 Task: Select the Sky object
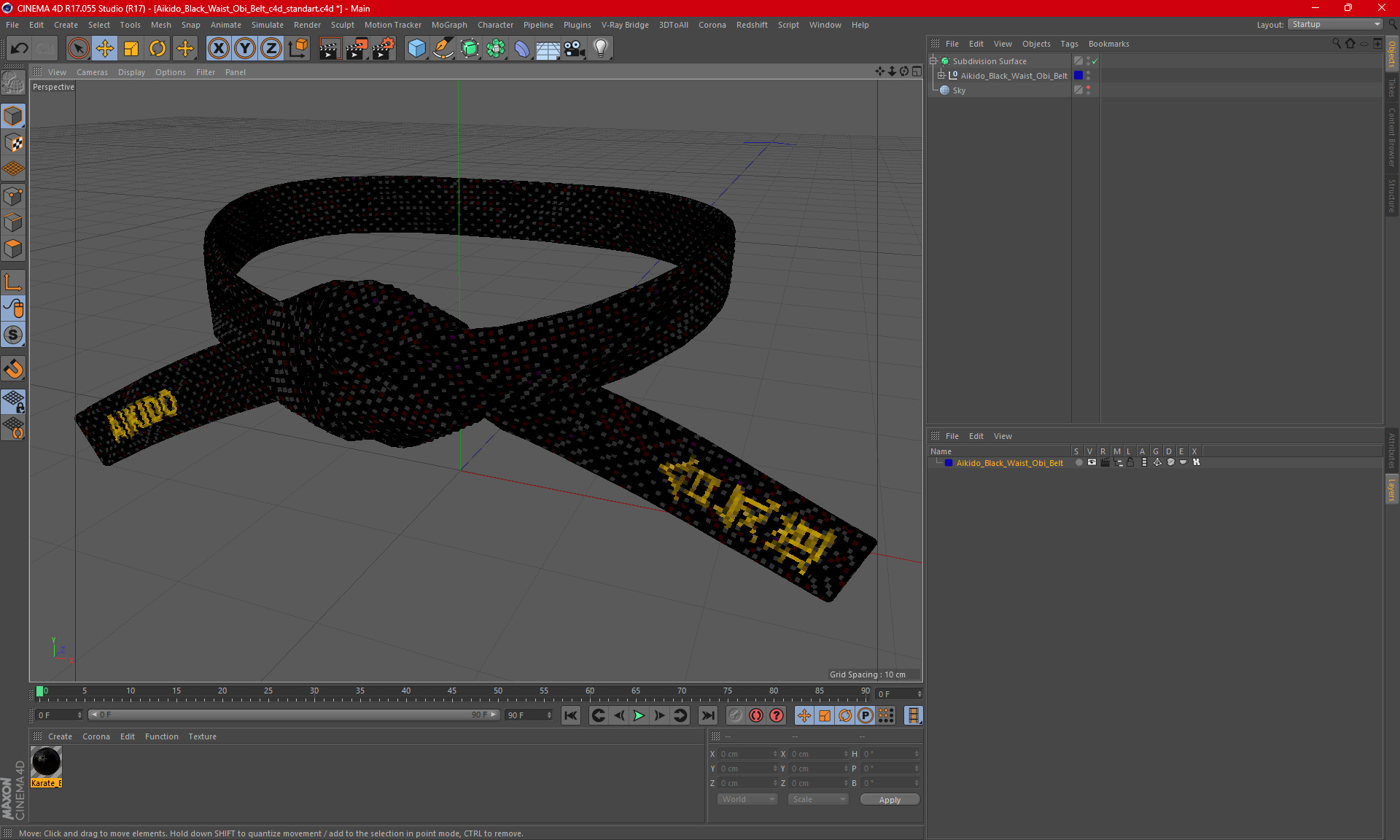point(959,90)
